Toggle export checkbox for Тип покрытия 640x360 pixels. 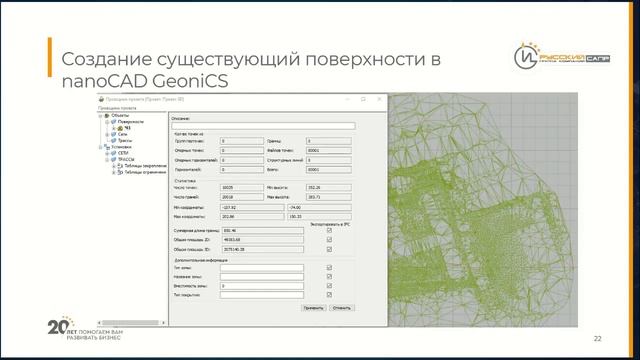coord(329,295)
